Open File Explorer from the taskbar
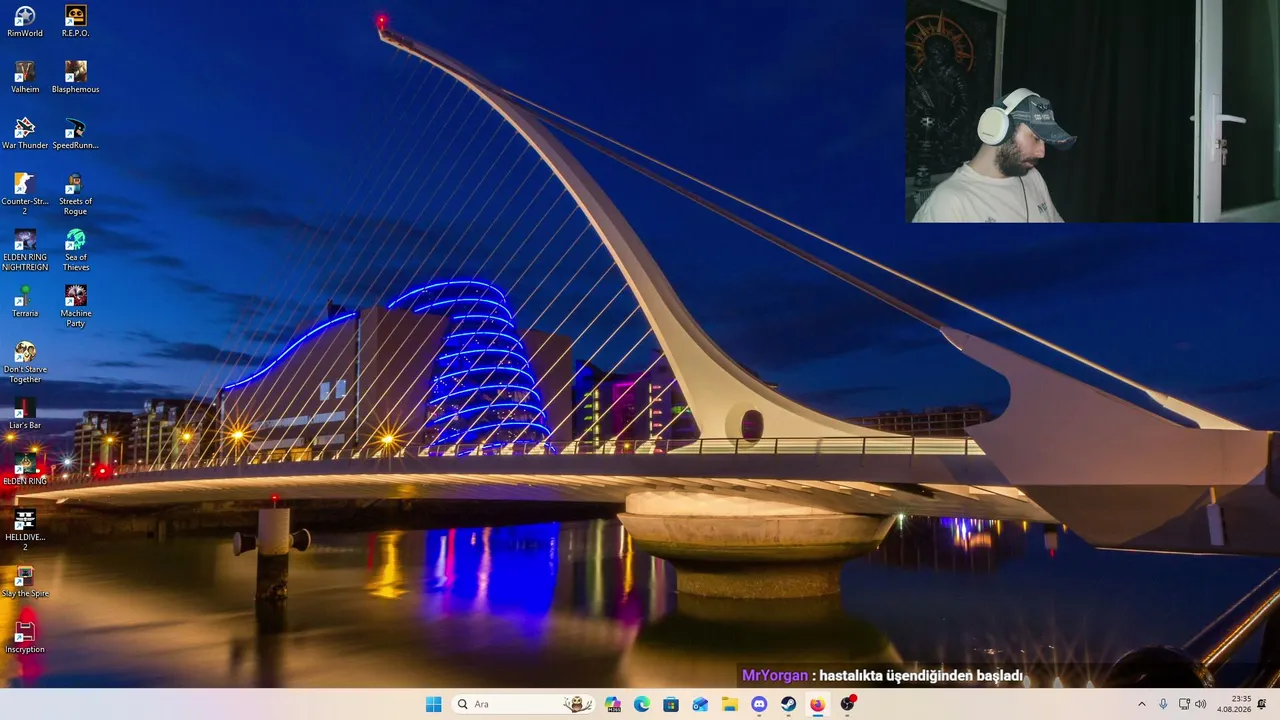The width and height of the screenshot is (1280, 720). pos(730,704)
